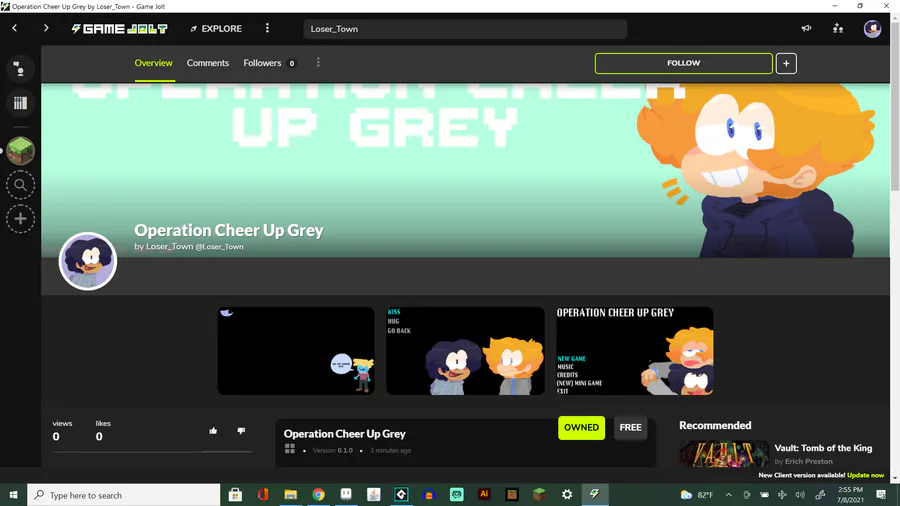Viewport: 900px width, 506px height.
Task: Open the top bar three-dot menu
Action: pos(267,28)
